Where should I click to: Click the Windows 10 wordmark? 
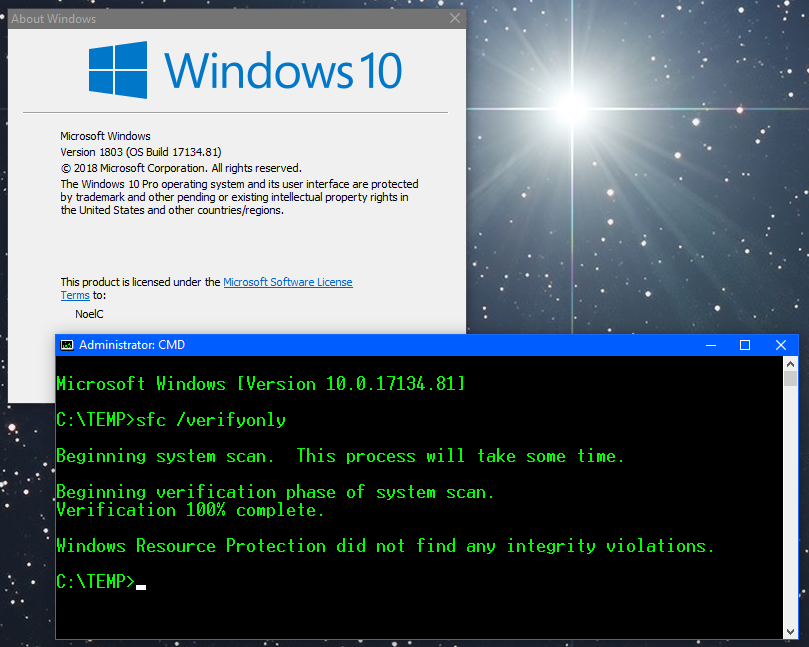(x=283, y=70)
